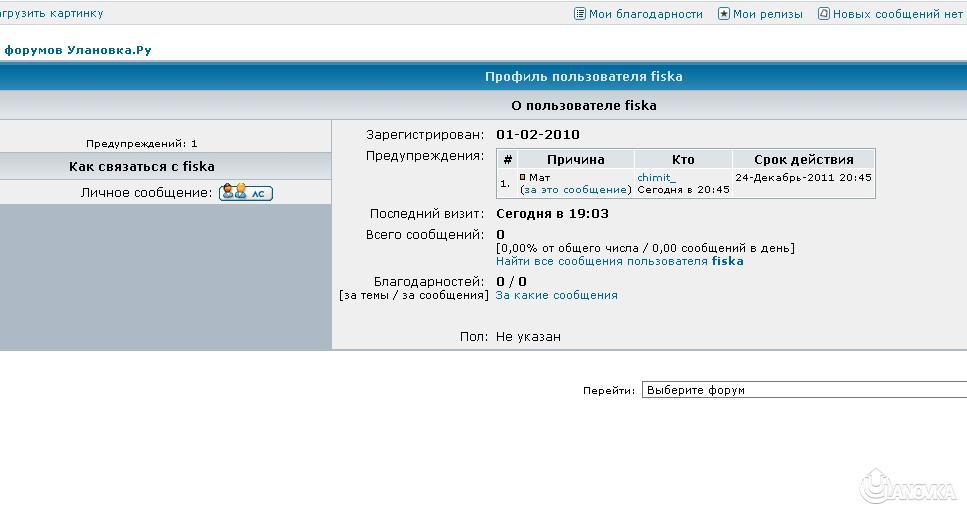Viewport: 967px width, 512px height.
Task: Click registration date '01-02-2010'
Action: point(538,135)
